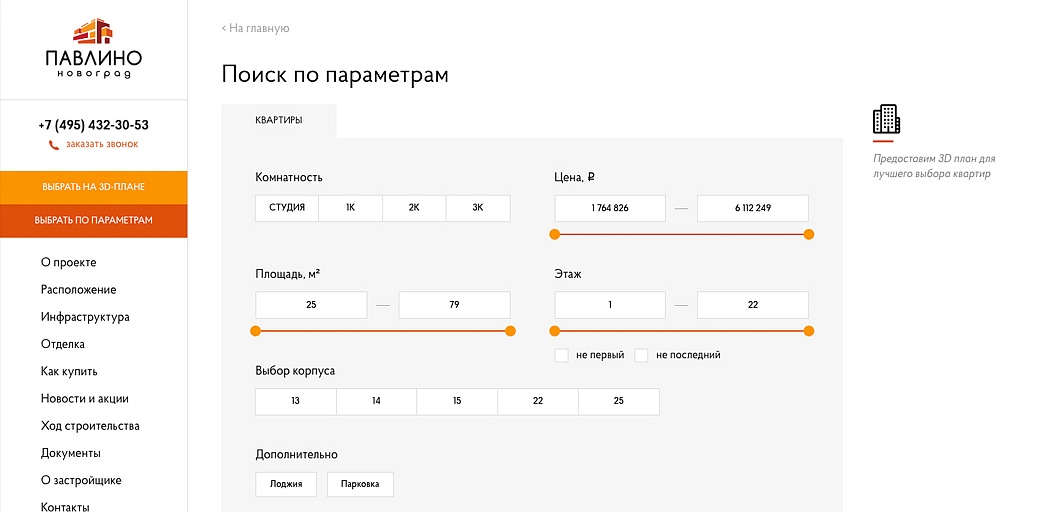Enable the 'не первый' checkbox
1040x512 pixels.
[x=562, y=355]
